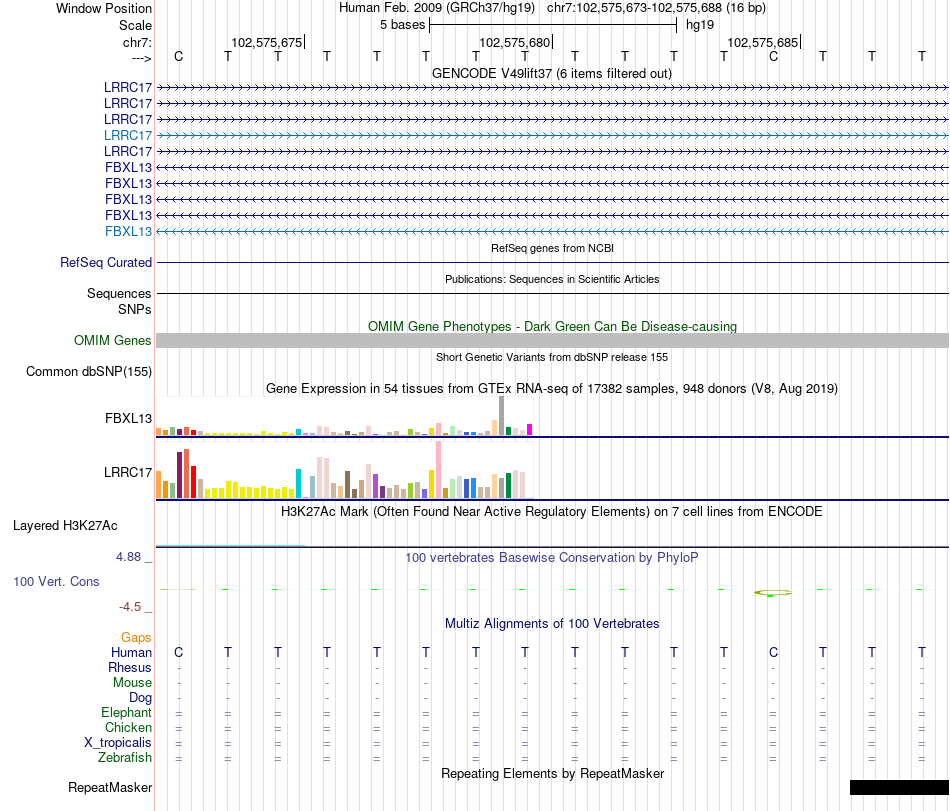Click the Layered H3K27Ac track label
This screenshot has height=811, width=950.
pyautogui.click(x=65, y=525)
